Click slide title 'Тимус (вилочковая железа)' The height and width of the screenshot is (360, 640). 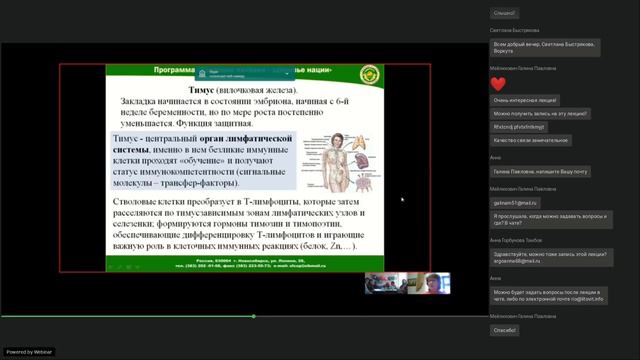[x=243, y=90]
